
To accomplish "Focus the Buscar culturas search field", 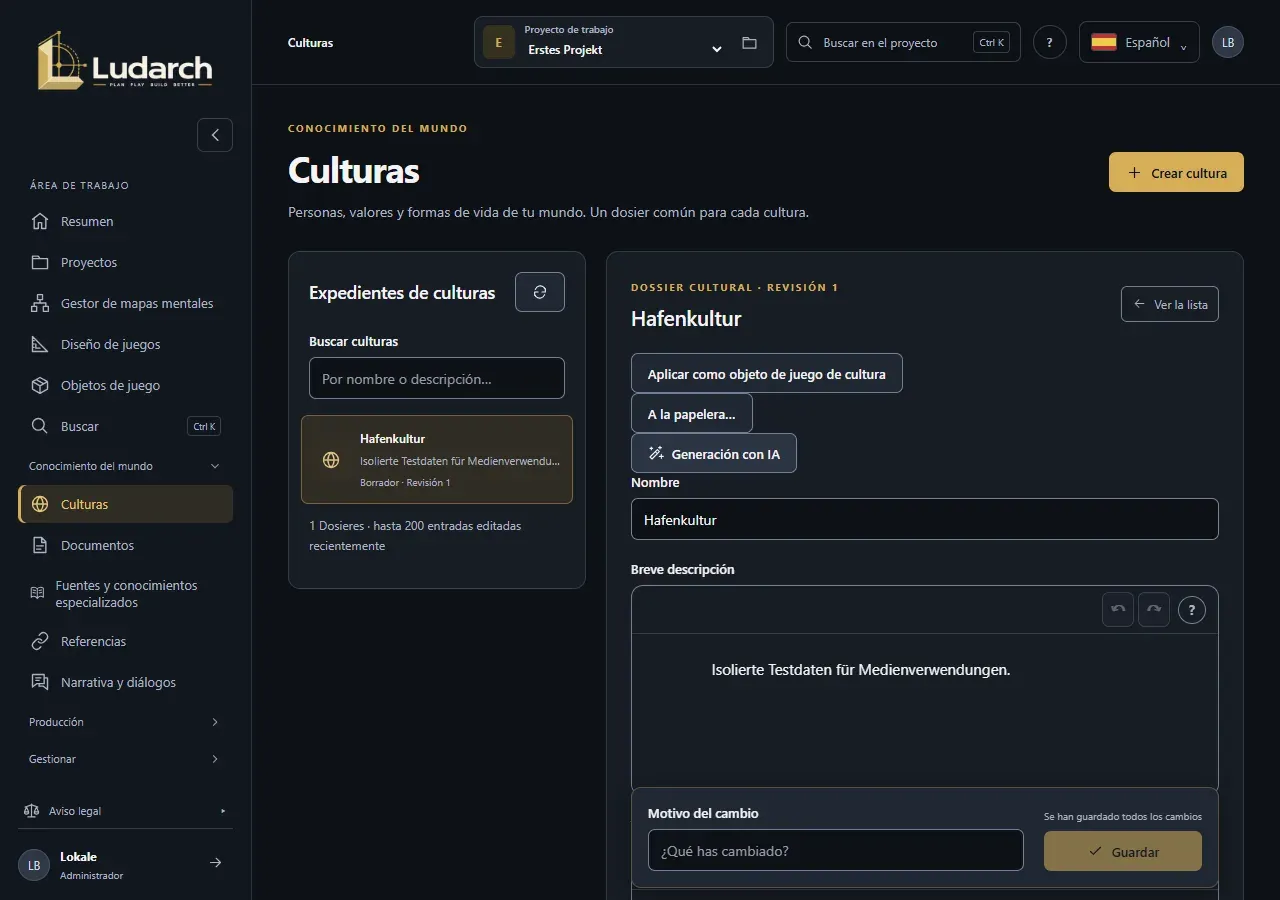I will click(437, 378).
